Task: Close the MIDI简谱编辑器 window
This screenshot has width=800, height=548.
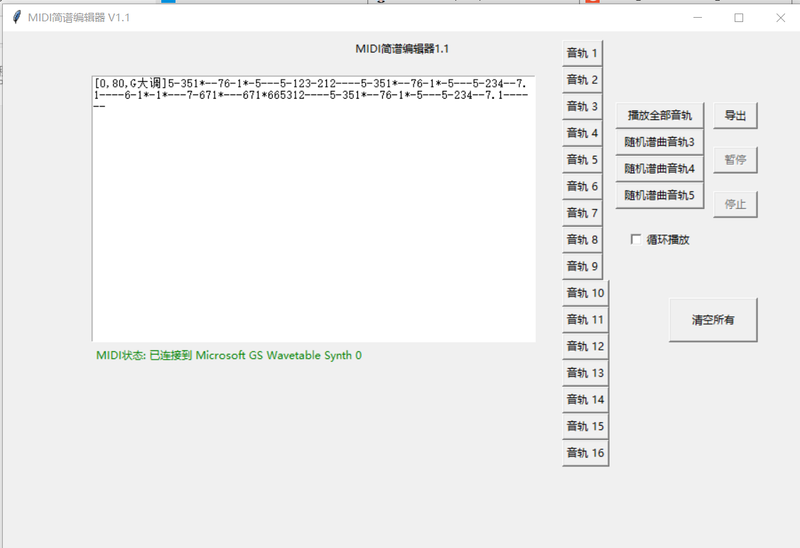Action: (x=780, y=18)
